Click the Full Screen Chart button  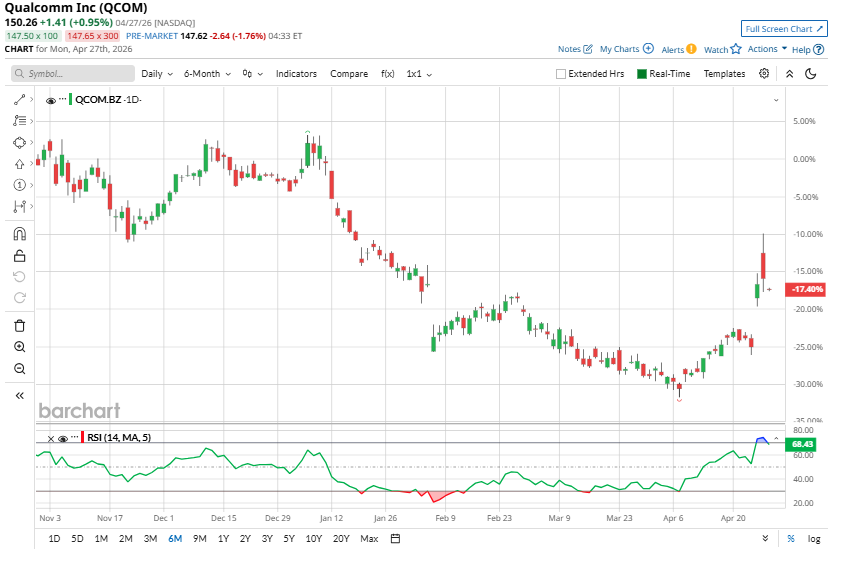pyautogui.click(x=784, y=29)
